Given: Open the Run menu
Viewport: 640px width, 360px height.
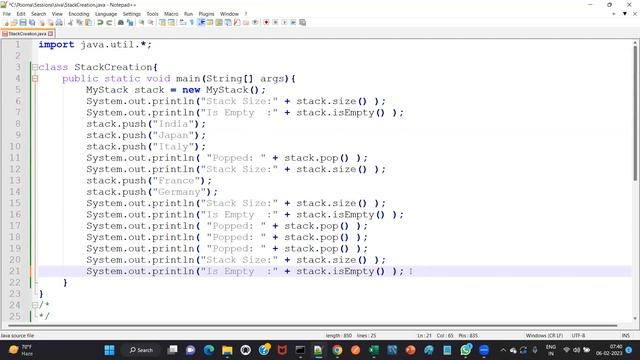Looking at the screenshot, I should [188, 14].
